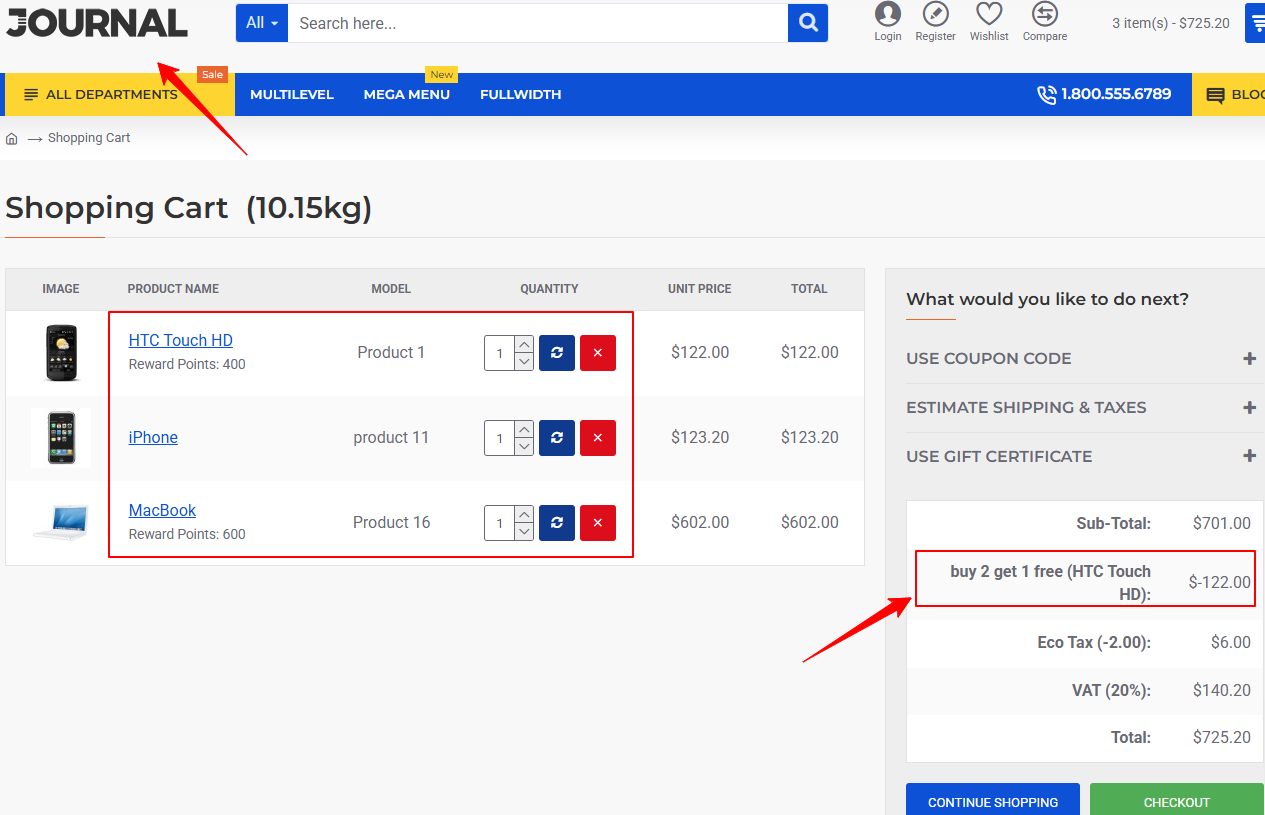
Task: Open the HTC Touch HD product link
Action: click(181, 341)
